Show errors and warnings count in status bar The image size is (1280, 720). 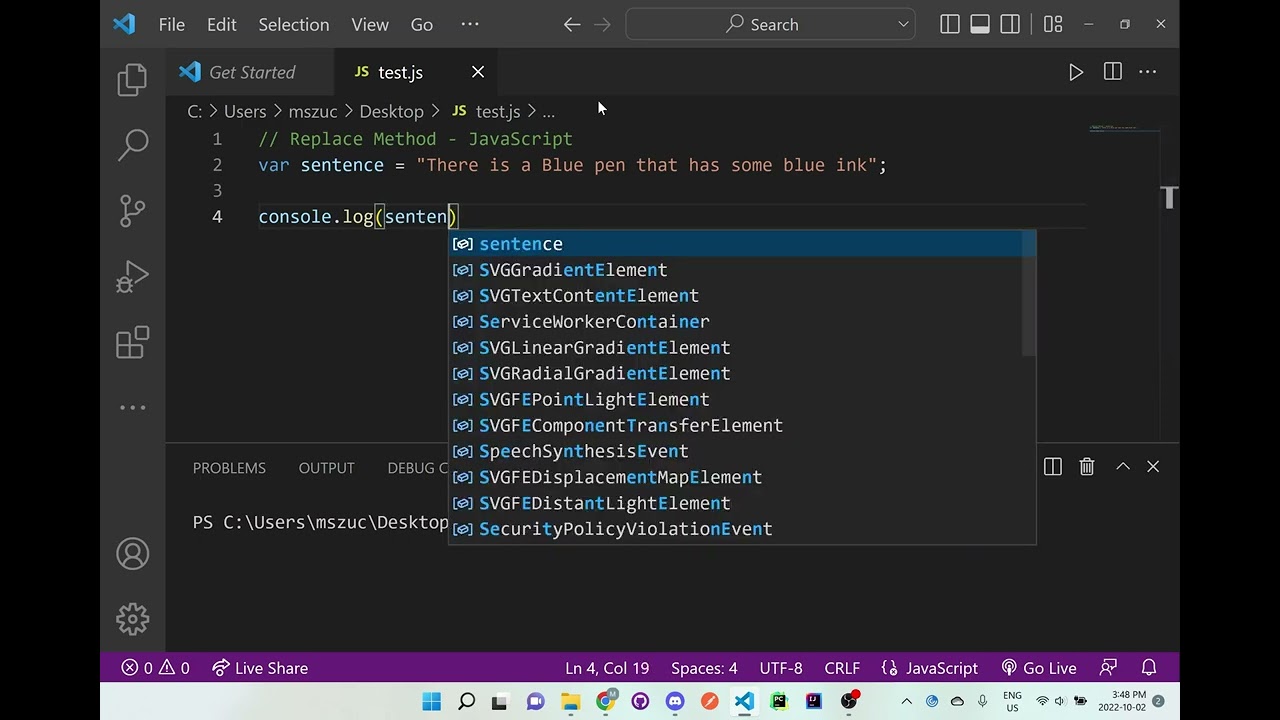[155, 668]
